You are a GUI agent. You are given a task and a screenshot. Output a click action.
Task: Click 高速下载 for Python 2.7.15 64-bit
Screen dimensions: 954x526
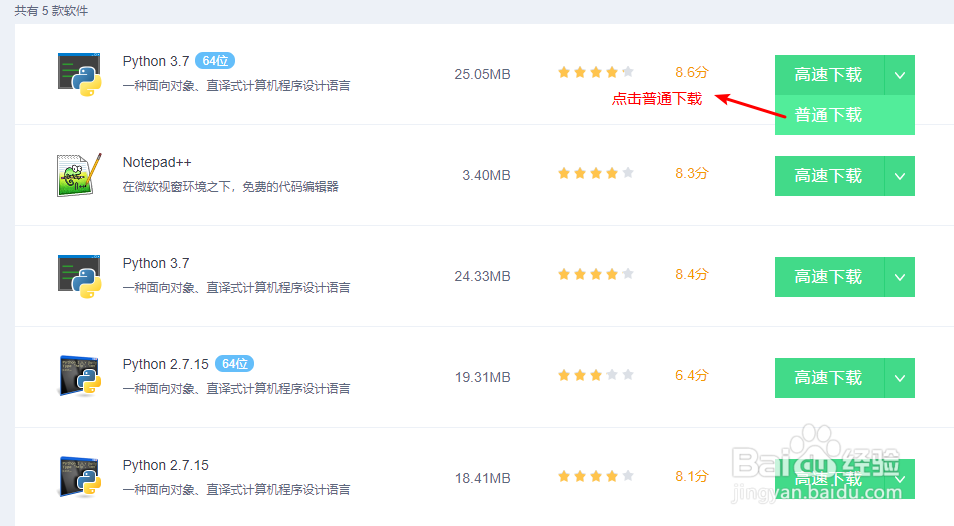[828, 378]
